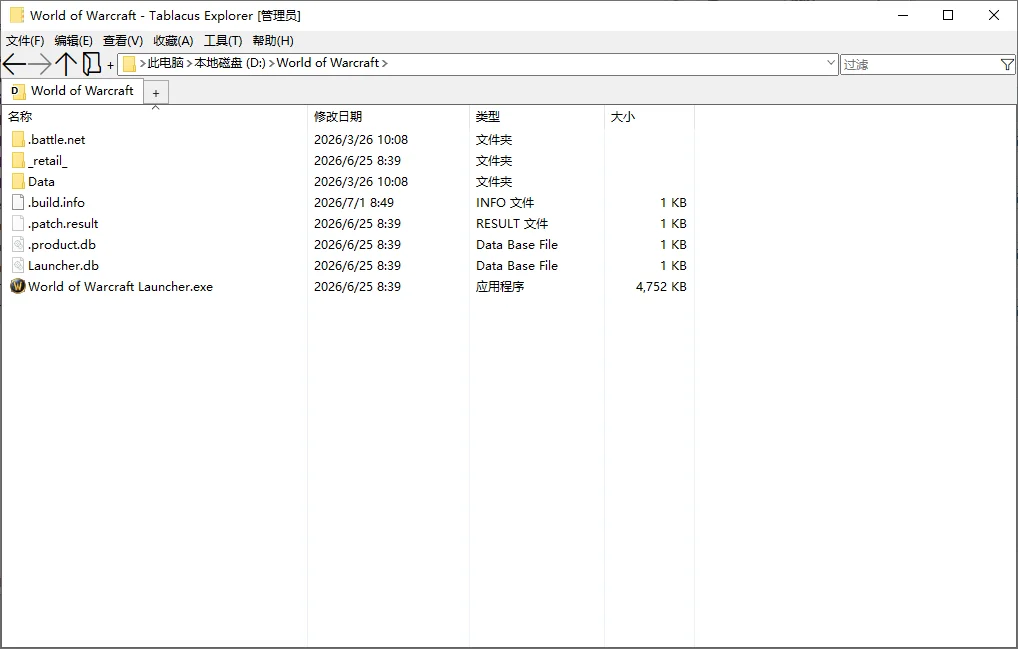
Task: Select the Launcher.db file name
Action: point(63,265)
